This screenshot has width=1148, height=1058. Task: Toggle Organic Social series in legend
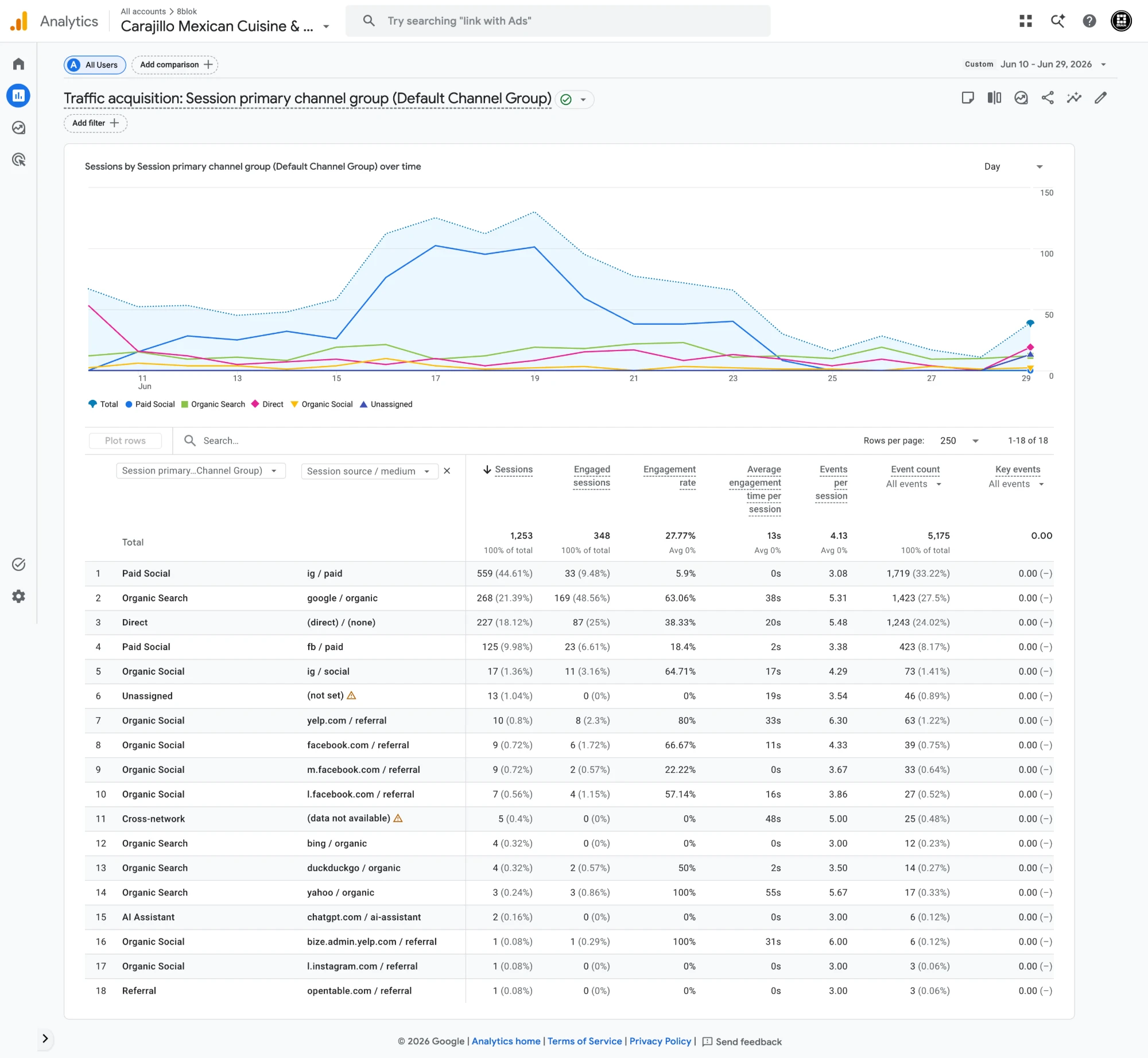[x=321, y=404]
